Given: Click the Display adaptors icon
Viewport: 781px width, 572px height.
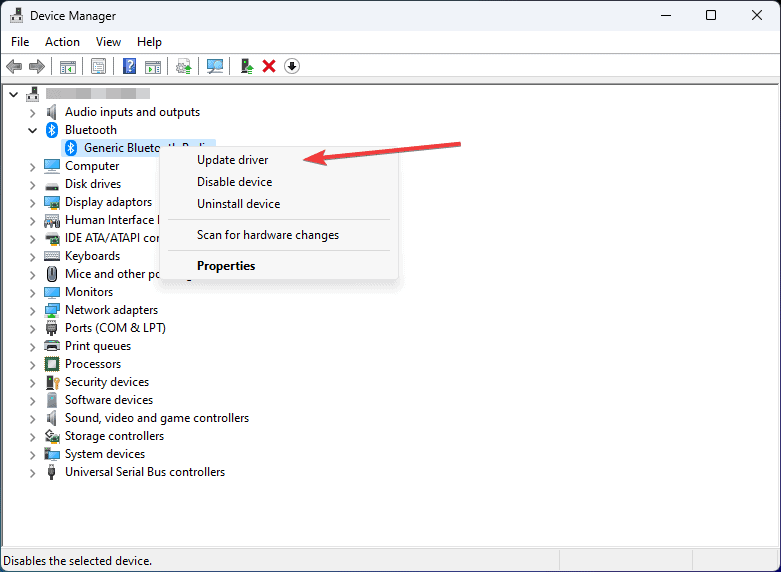Looking at the screenshot, I should (52, 202).
